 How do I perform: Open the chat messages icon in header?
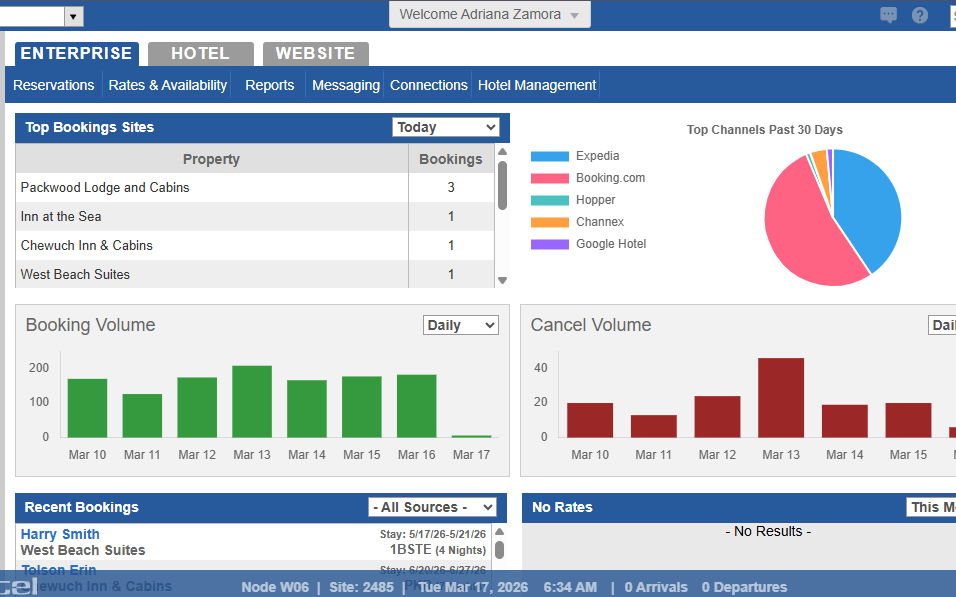[x=888, y=15]
